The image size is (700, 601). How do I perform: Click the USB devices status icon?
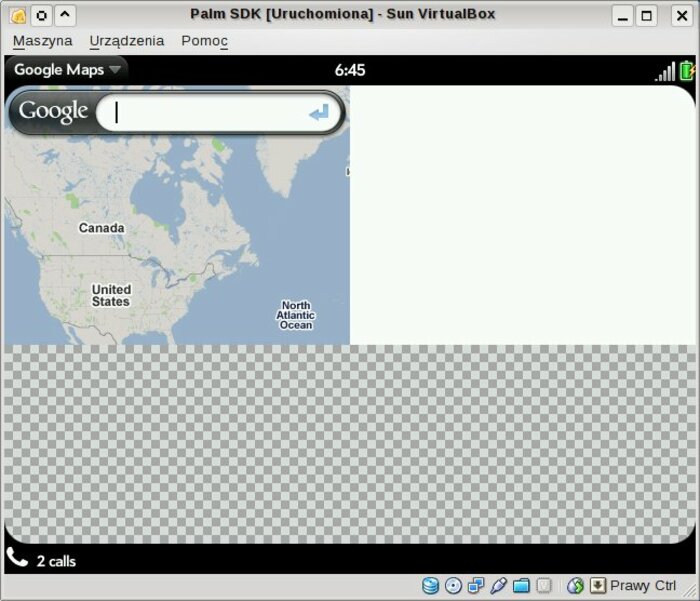tap(498, 586)
